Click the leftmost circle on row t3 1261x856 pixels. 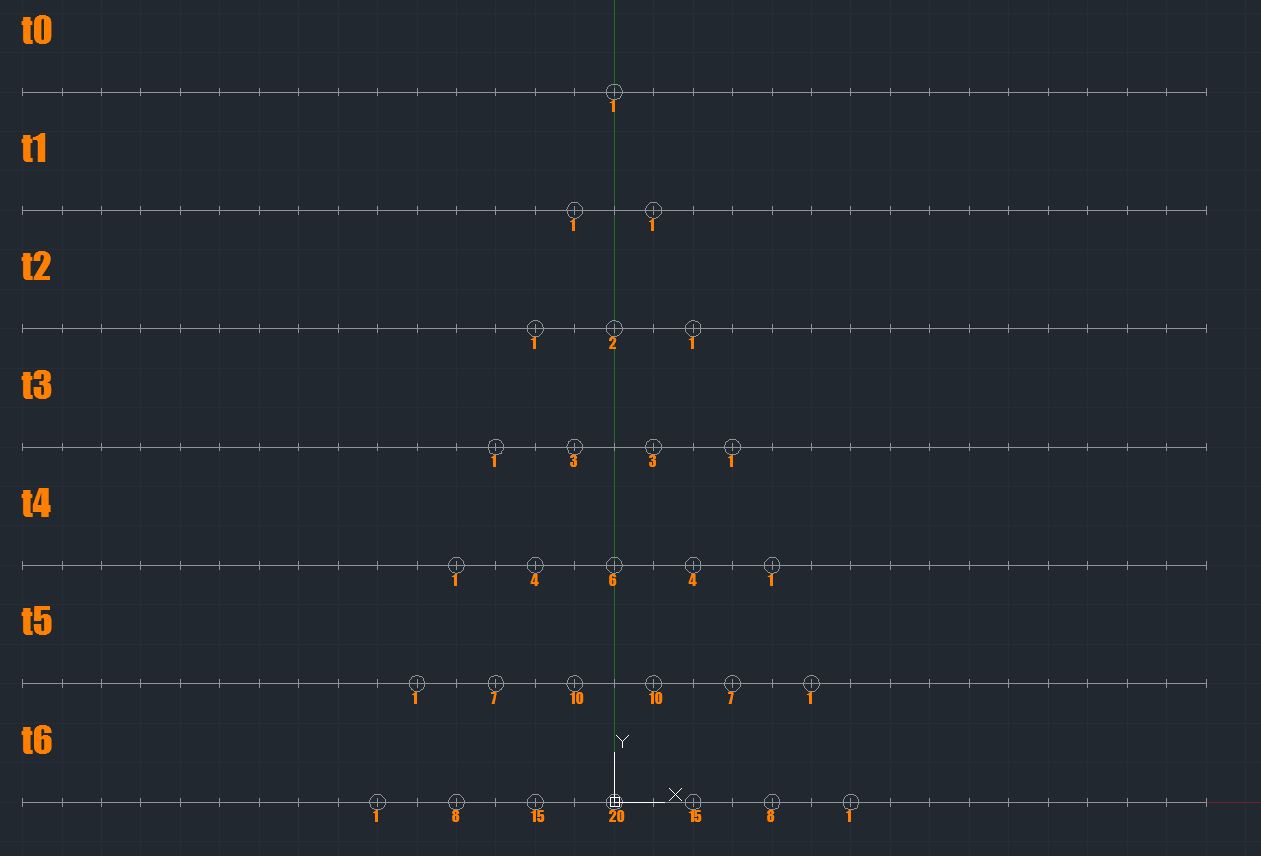[495, 447]
